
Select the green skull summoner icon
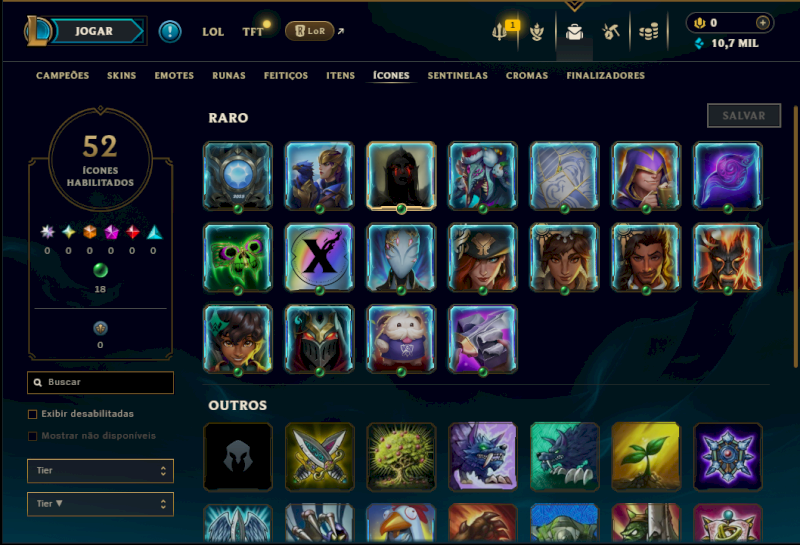238,258
